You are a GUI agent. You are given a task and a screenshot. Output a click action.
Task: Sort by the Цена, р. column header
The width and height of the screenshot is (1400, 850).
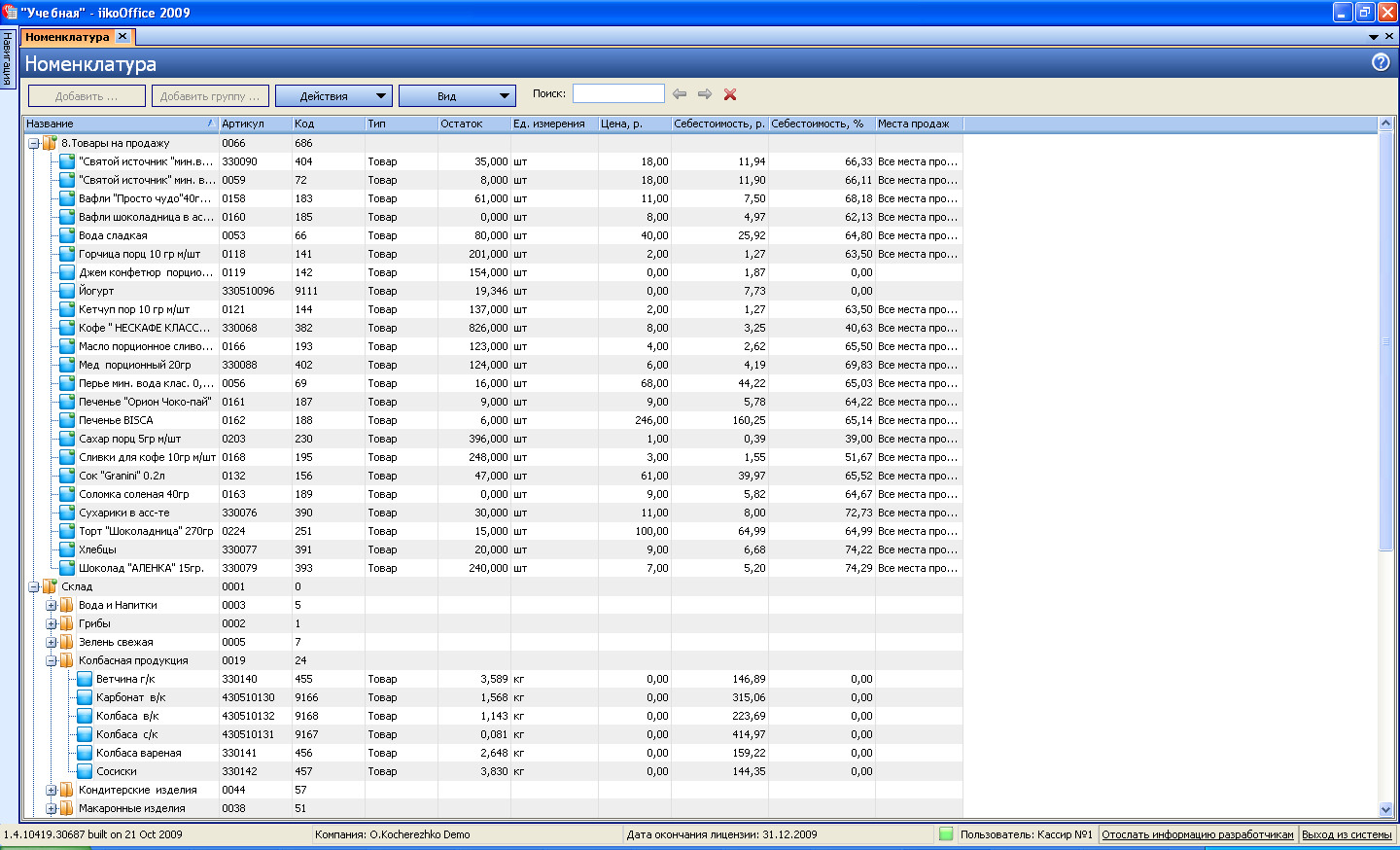pos(634,124)
